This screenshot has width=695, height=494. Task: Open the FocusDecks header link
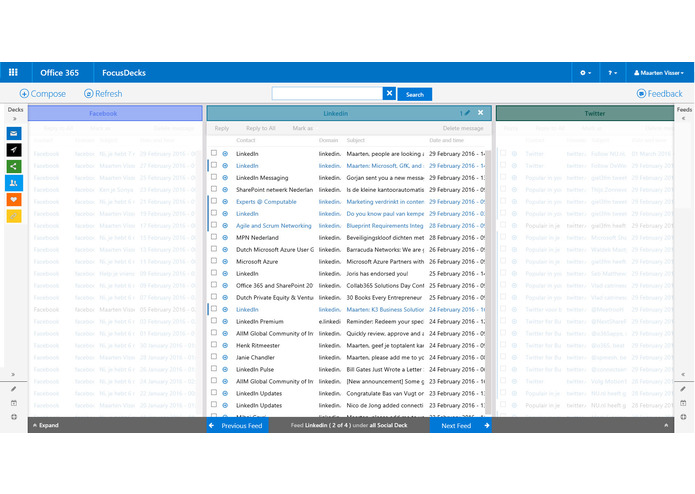124,73
